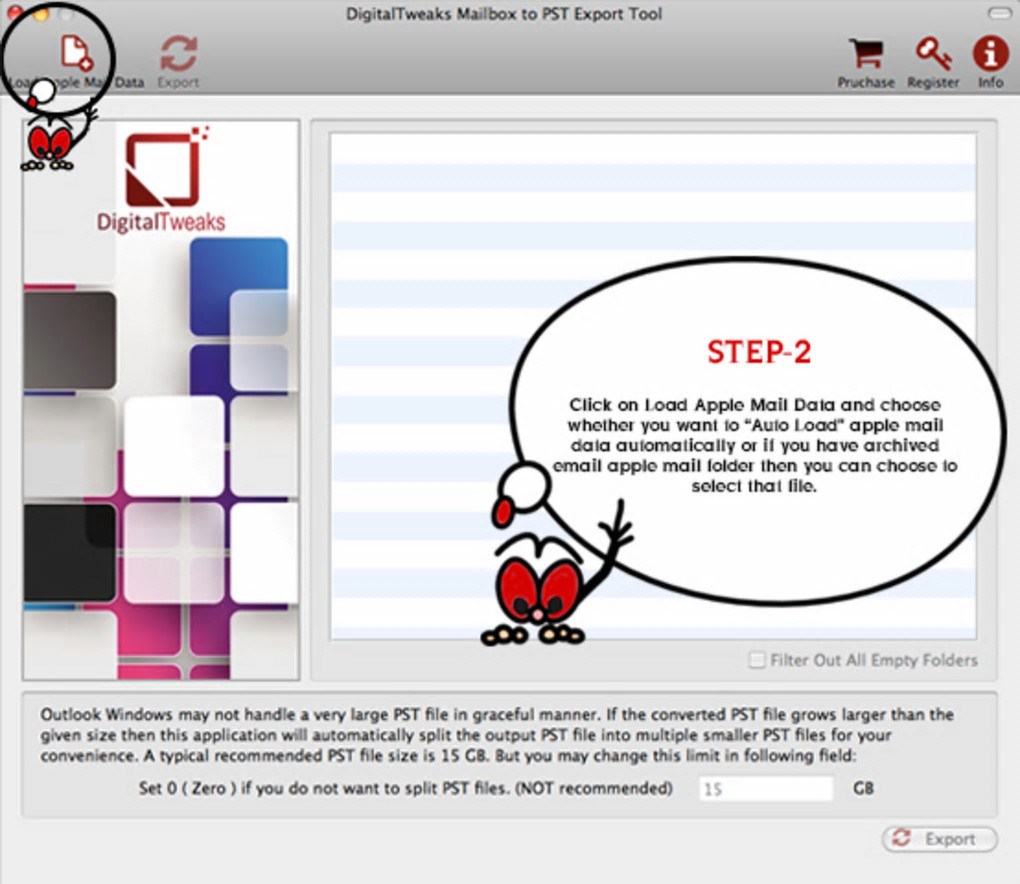Click the Register key icon

pyautogui.click(x=933, y=53)
